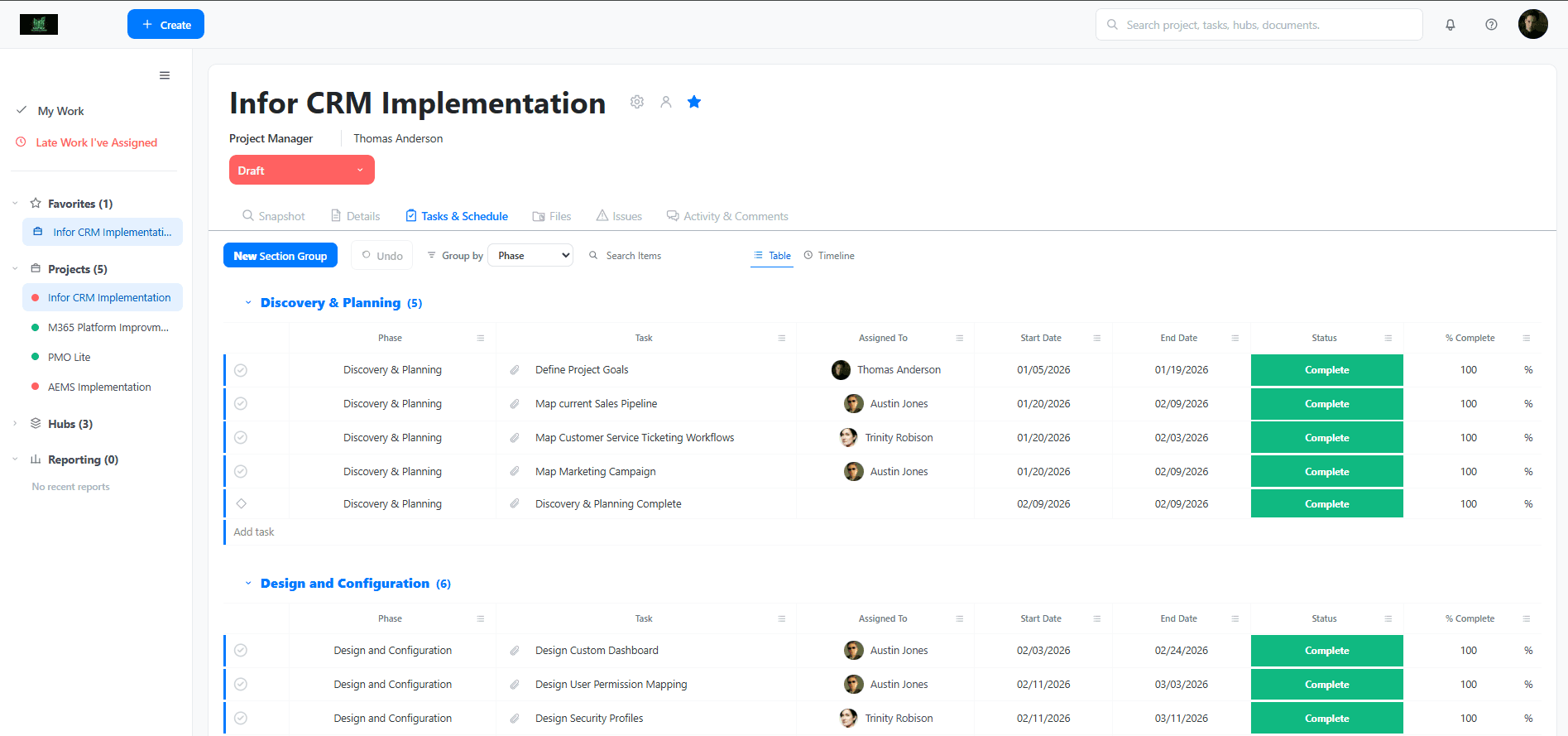1568x736 pixels.
Task: Collapse the Favorites sidebar group
Action: [15, 204]
